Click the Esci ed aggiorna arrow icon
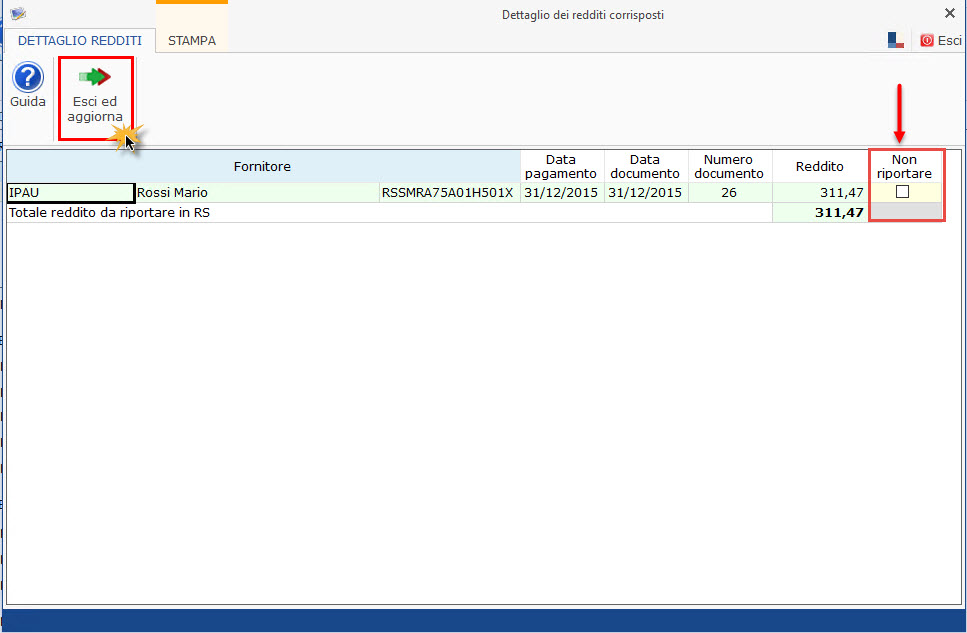The width and height of the screenshot is (967, 633). tap(95, 77)
